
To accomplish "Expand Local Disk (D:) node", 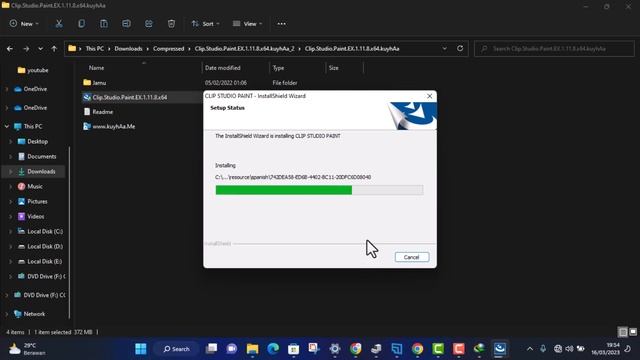I will (x=11, y=247).
